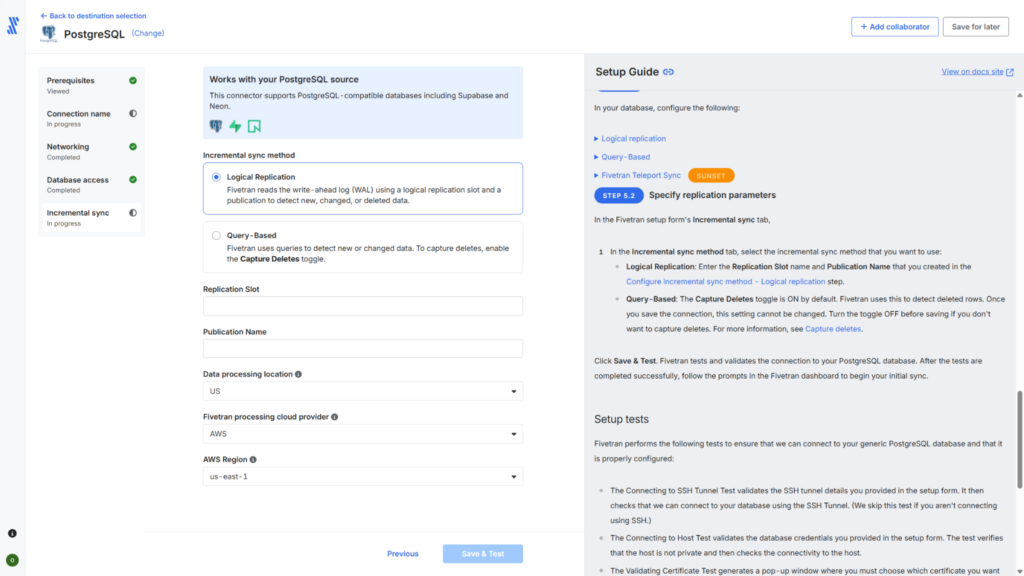Click the Data processing location info icon
The height and width of the screenshot is (576, 1024).
tap(298, 374)
